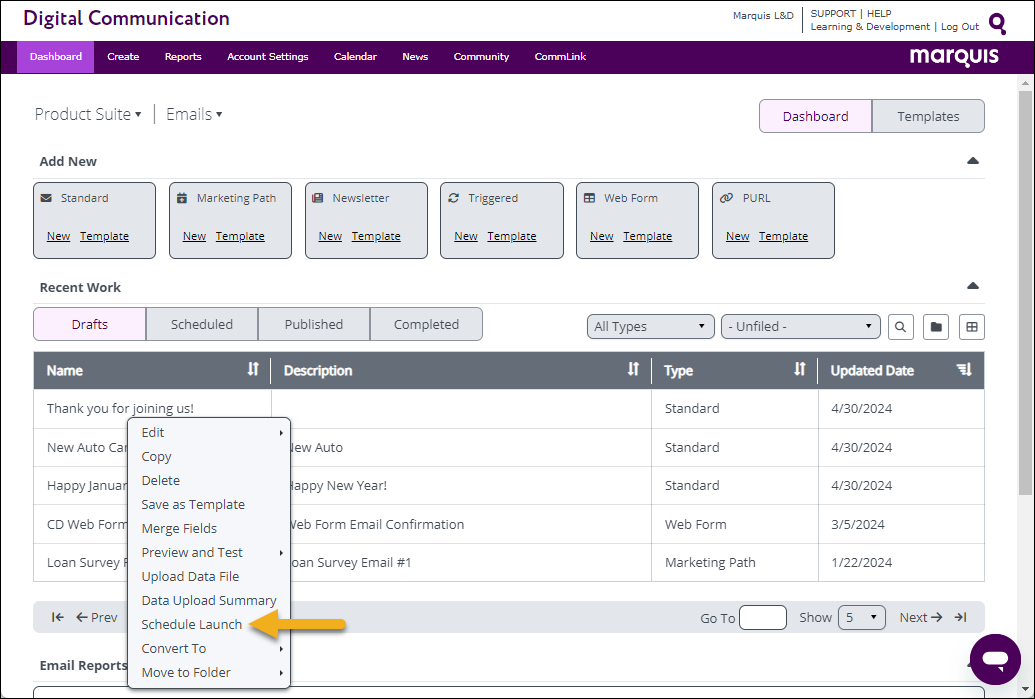Open the chat bubble widget
The image size is (1035, 699).
(995, 659)
